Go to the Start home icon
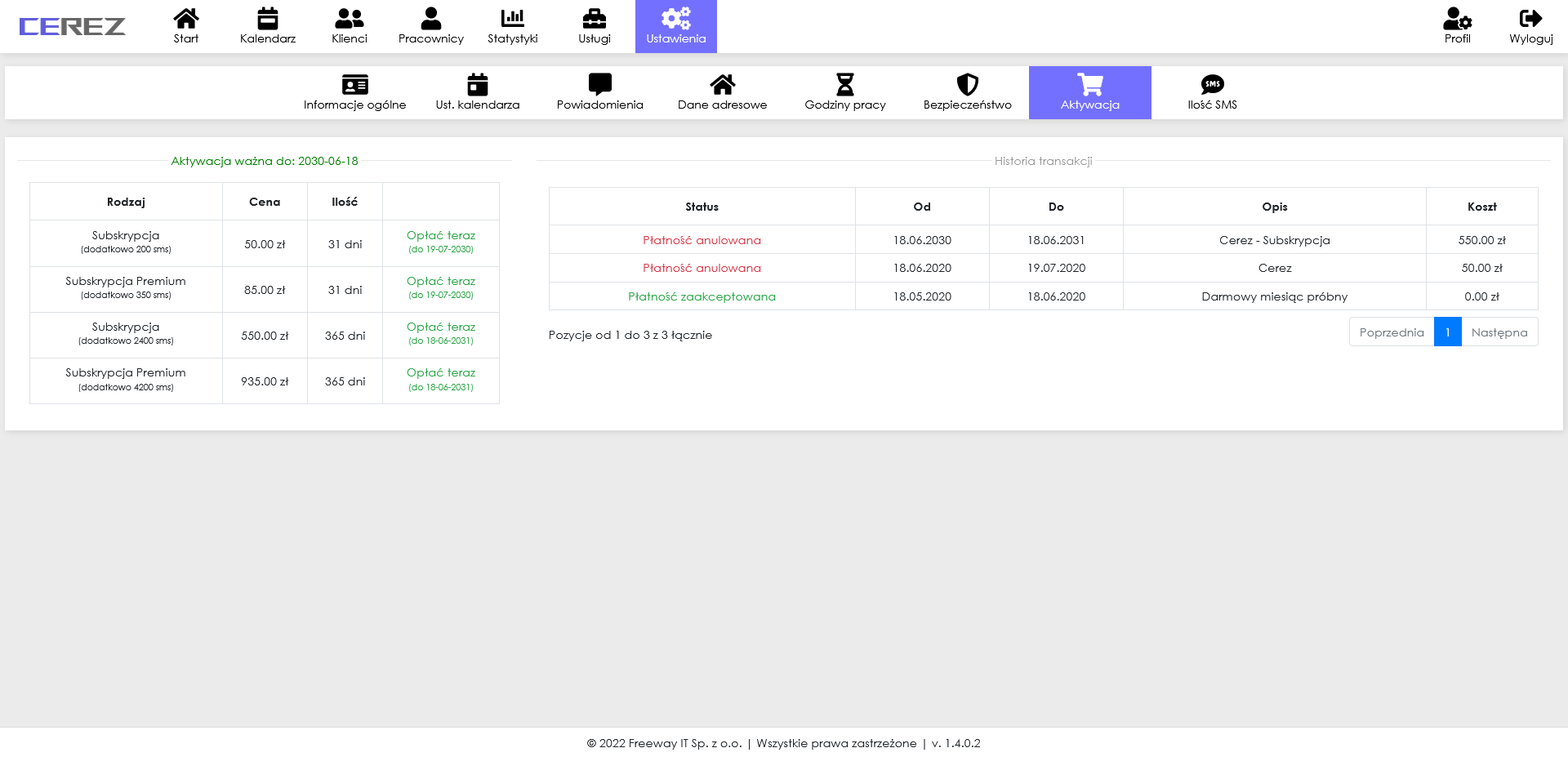 tap(186, 19)
